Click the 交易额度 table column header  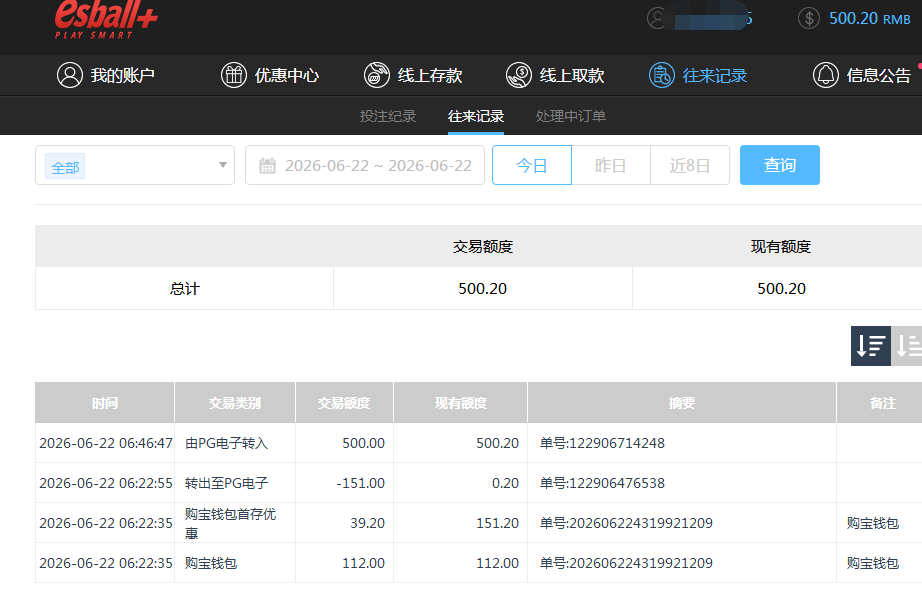pyautogui.click(x=344, y=403)
